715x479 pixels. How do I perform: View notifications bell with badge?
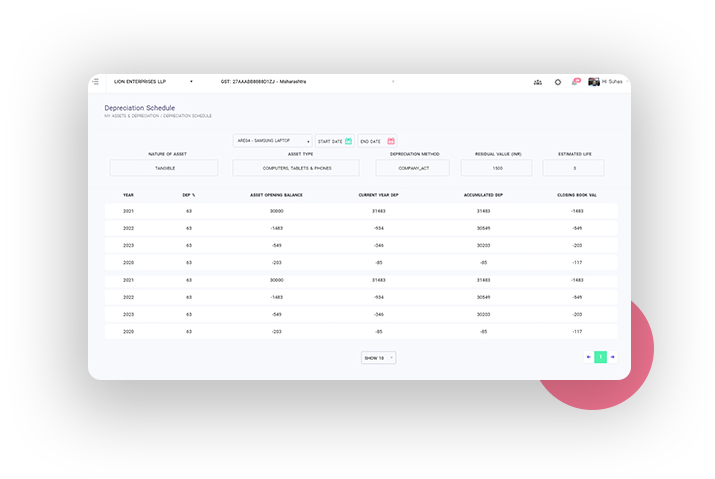(576, 81)
